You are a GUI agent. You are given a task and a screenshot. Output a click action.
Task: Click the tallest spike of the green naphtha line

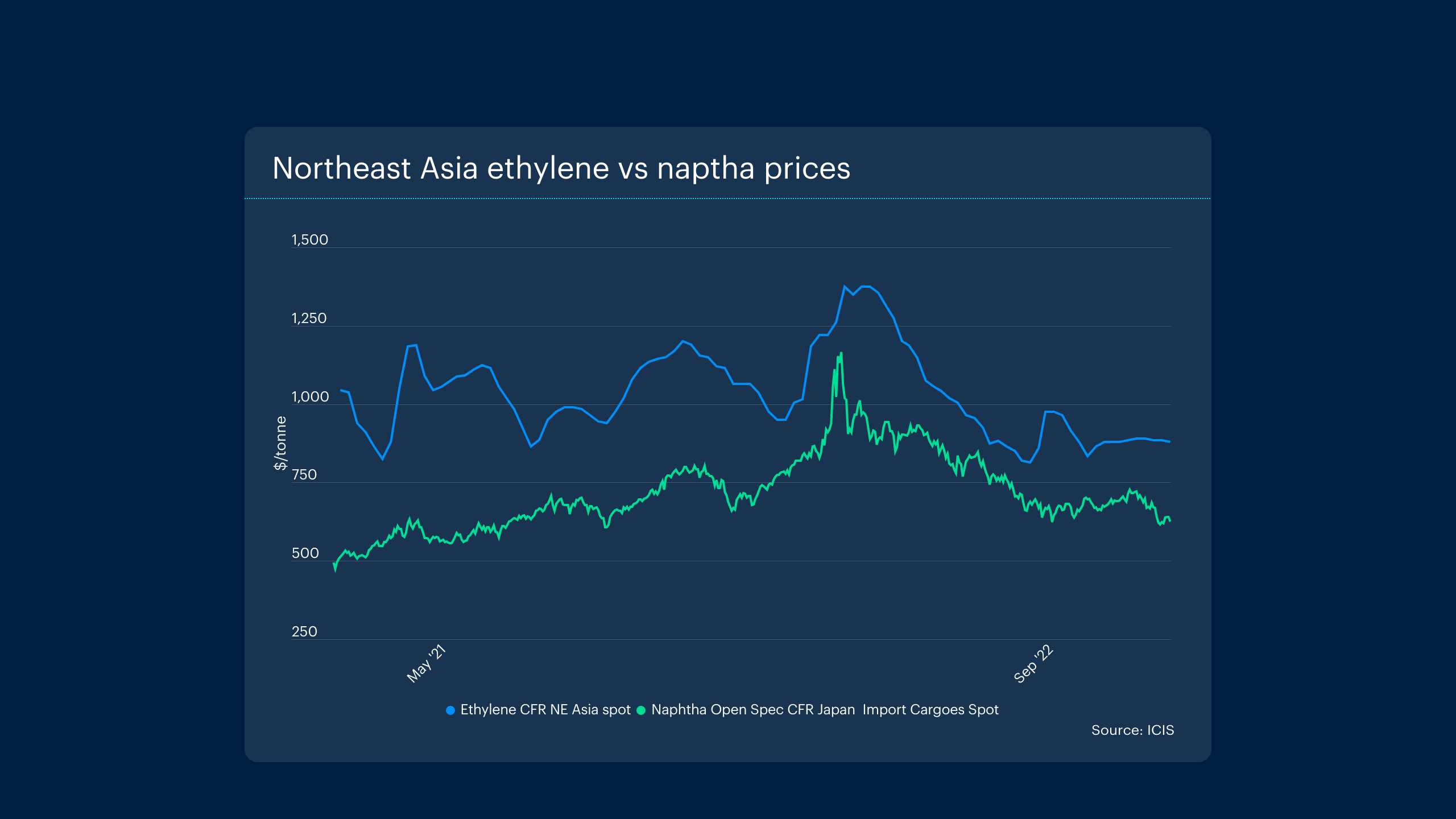click(841, 353)
